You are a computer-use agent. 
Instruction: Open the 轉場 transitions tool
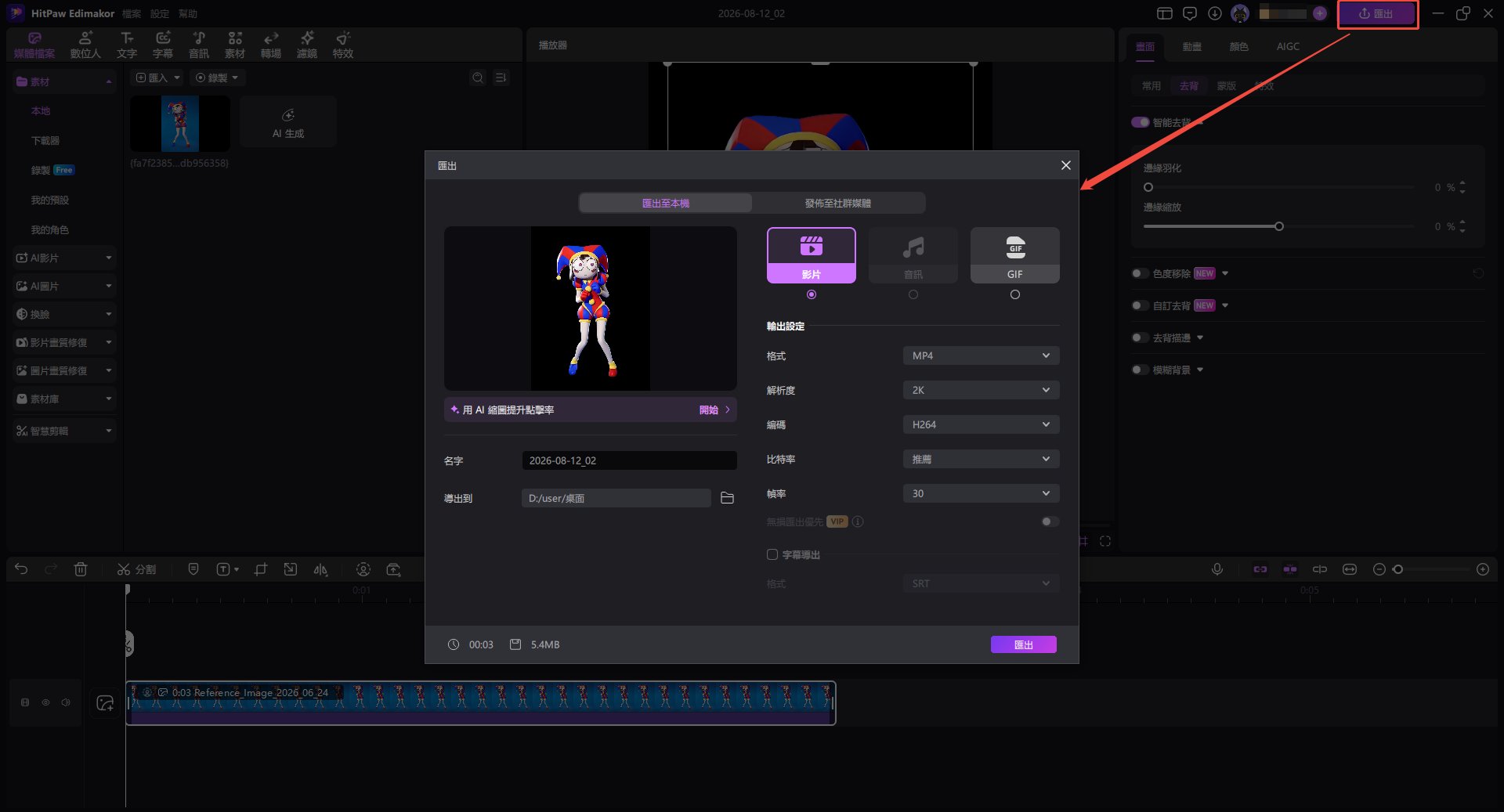click(271, 45)
